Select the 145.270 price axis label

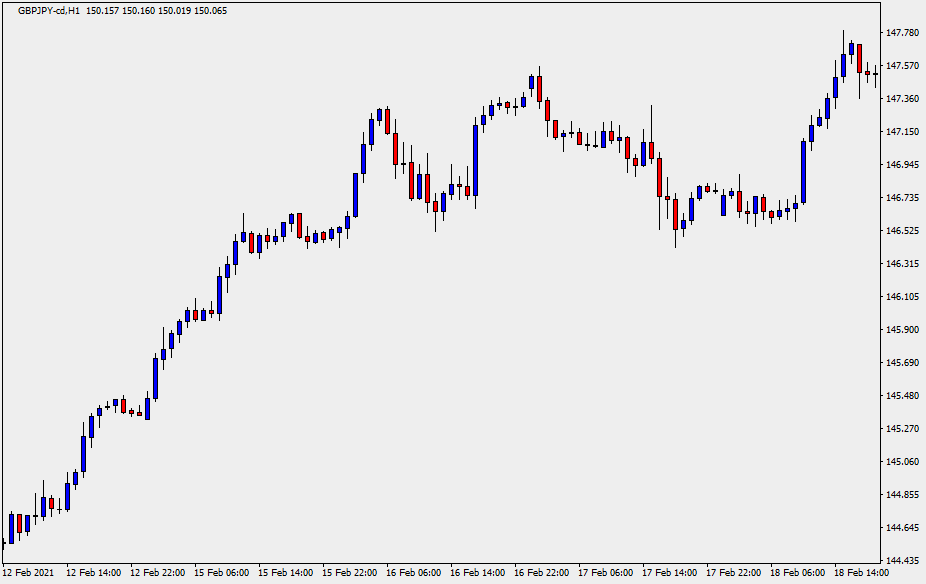tap(902, 429)
